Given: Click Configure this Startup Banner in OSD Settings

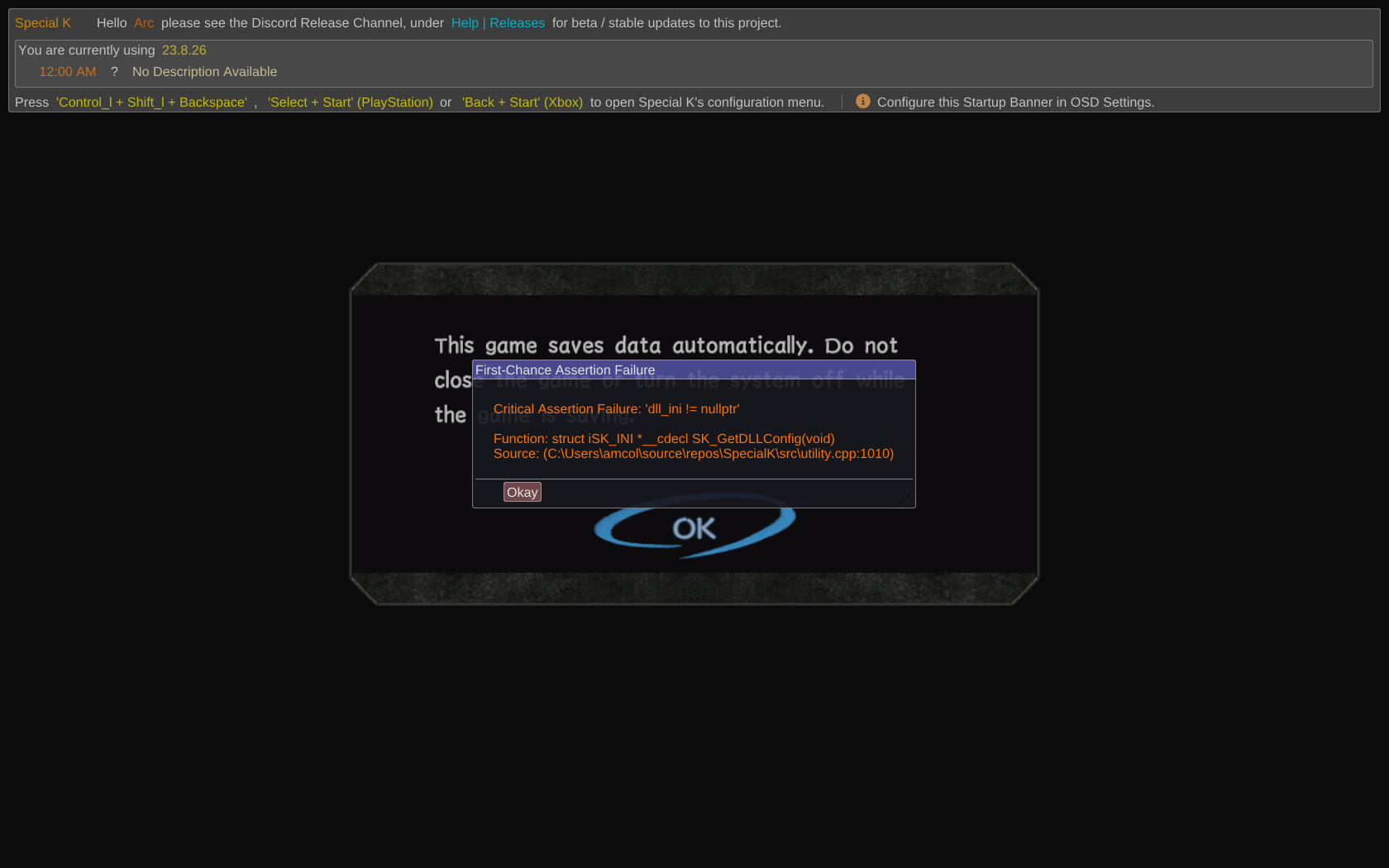Looking at the screenshot, I should tap(1015, 102).
